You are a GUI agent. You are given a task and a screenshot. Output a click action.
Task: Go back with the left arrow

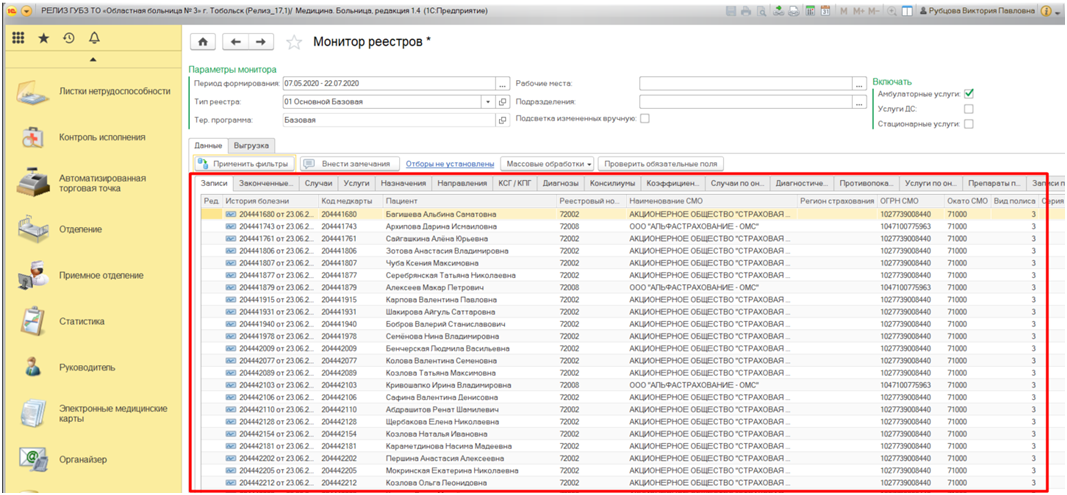point(236,42)
